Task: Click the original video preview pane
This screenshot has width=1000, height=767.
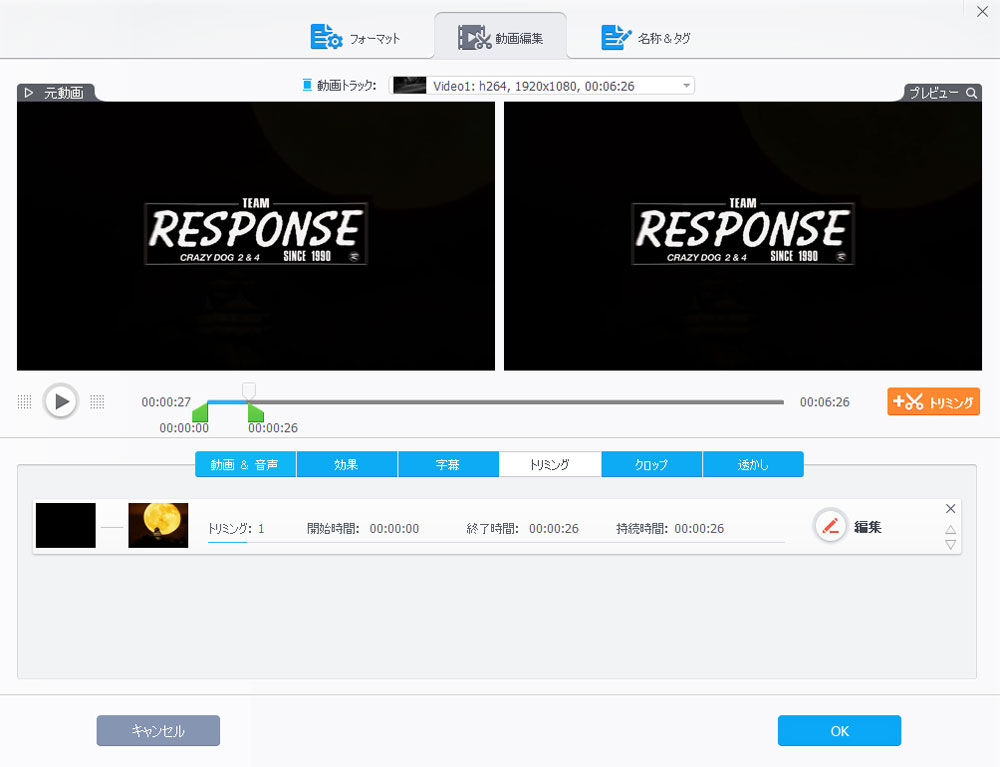Action: click(256, 236)
